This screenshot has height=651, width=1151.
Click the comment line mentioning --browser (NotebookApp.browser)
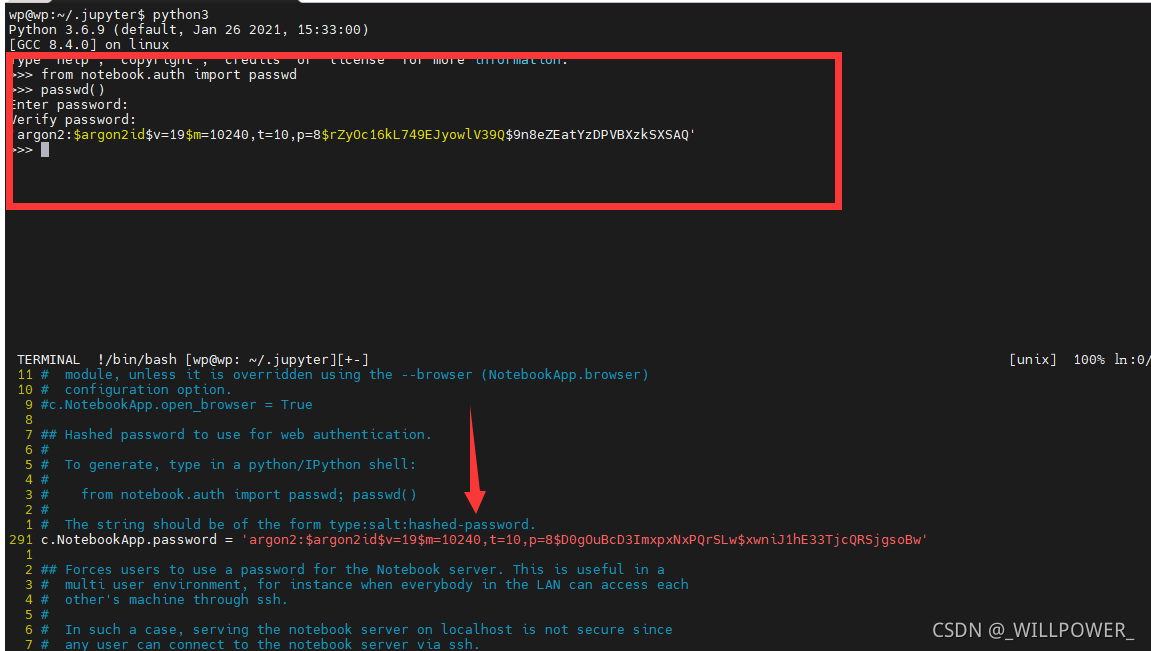tap(345, 374)
